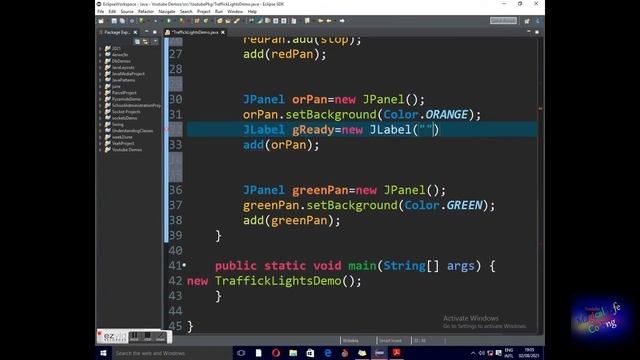Expand the JavaPatterns project

tap(100, 80)
